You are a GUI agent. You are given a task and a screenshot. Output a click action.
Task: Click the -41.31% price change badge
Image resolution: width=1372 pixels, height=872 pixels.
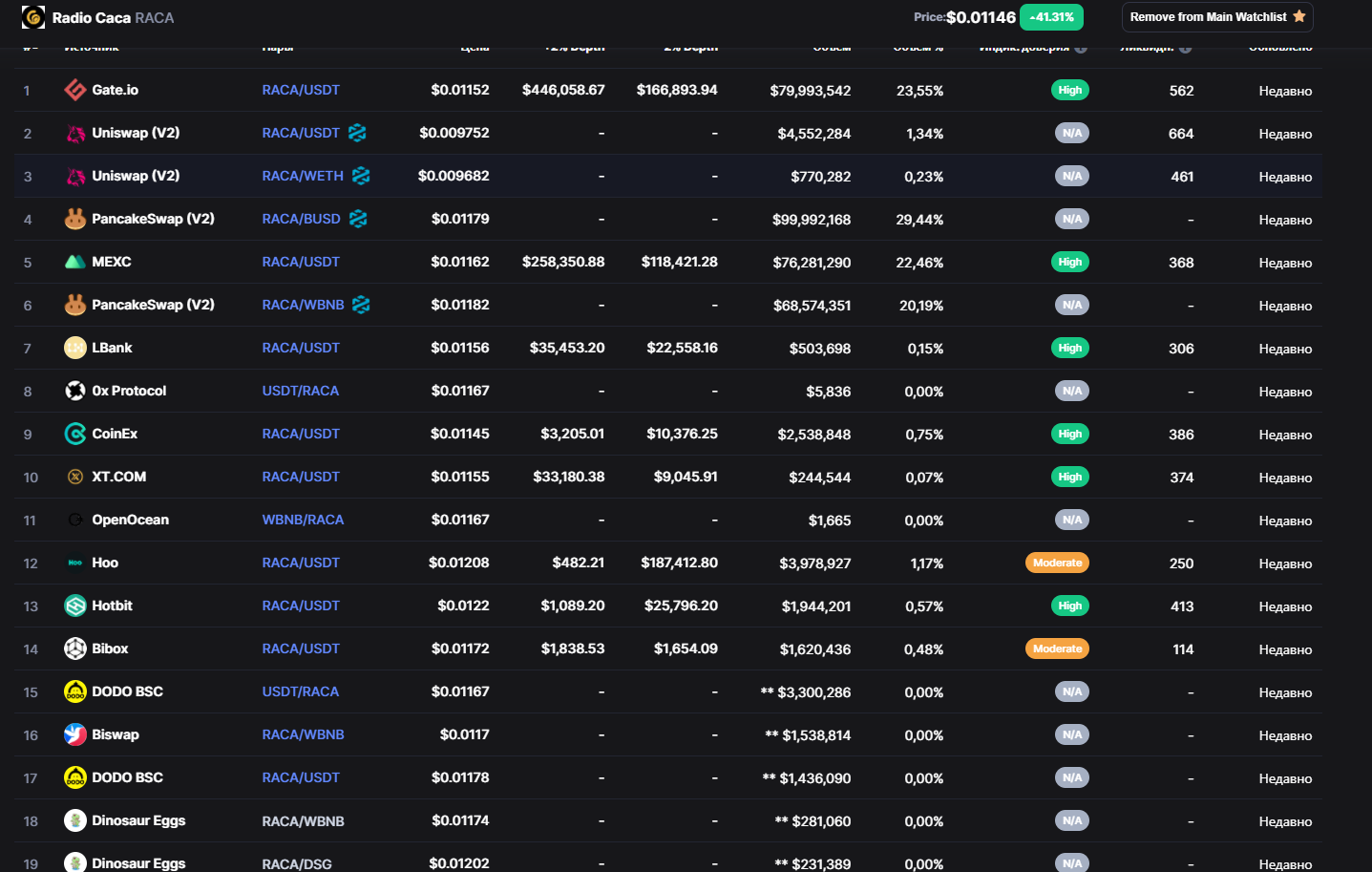point(1051,17)
